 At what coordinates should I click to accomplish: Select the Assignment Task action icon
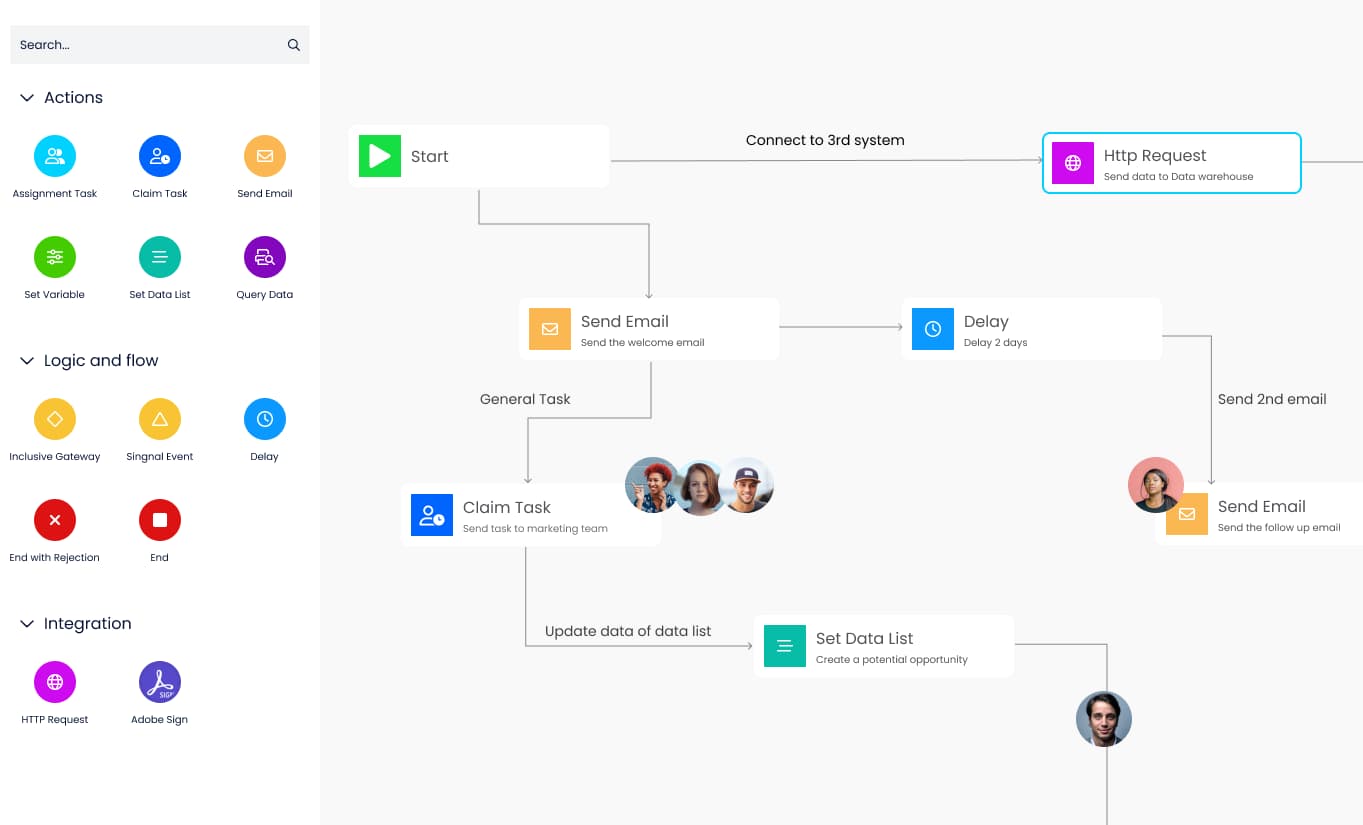point(55,156)
